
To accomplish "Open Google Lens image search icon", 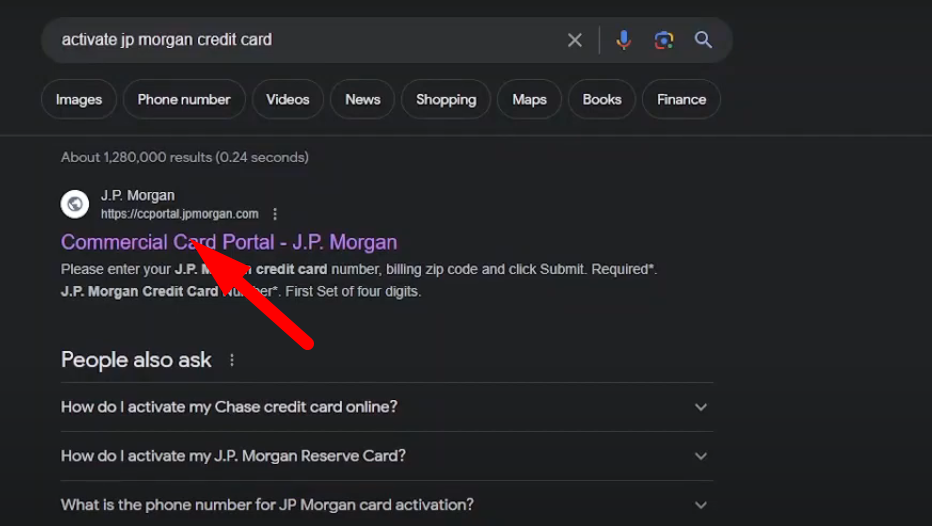I will tap(663, 40).
